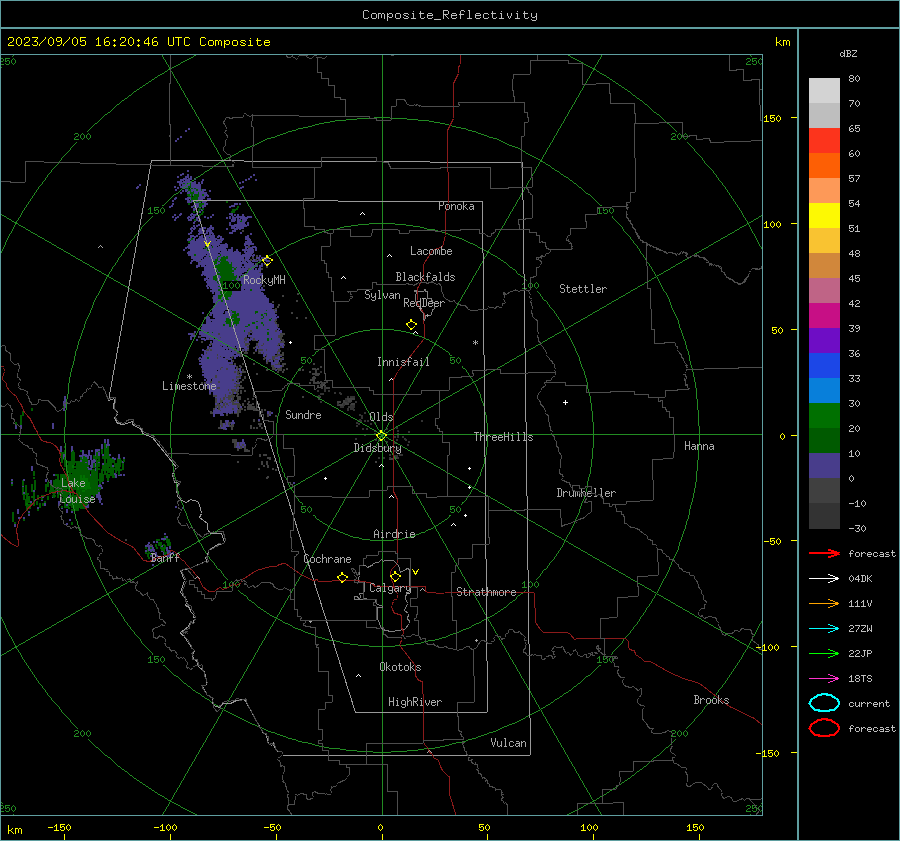900x841 pixels.
Task: Click the Lacombe city label
Action: pyautogui.click(x=431, y=251)
